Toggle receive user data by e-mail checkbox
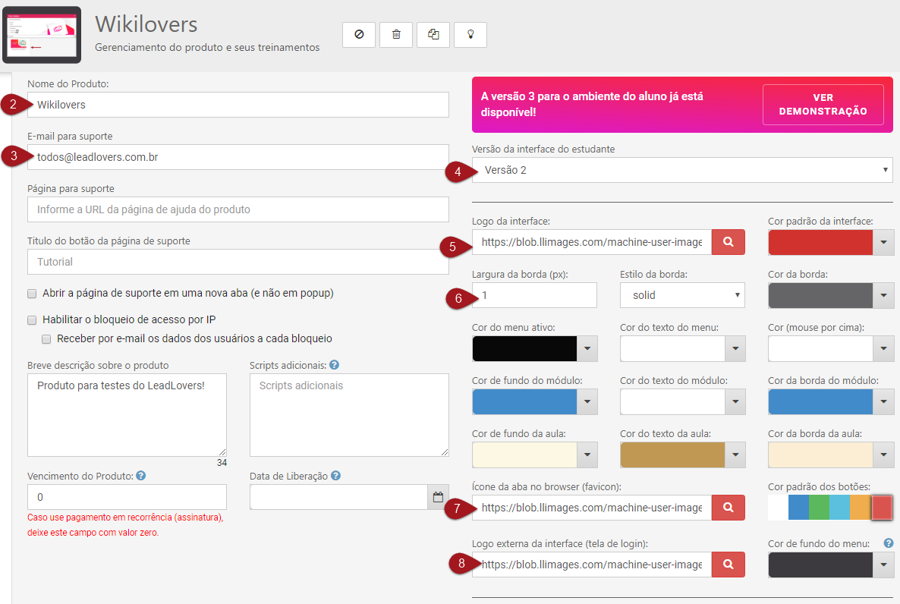Screen dimensions: 900x604 click(47, 339)
